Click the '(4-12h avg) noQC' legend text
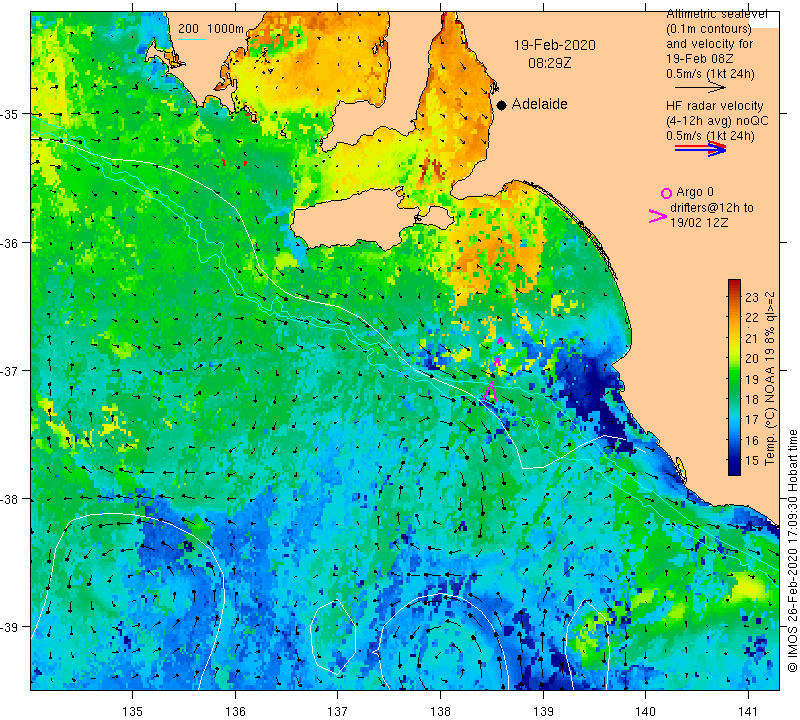Screen dimensions: 800x720 [717, 121]
